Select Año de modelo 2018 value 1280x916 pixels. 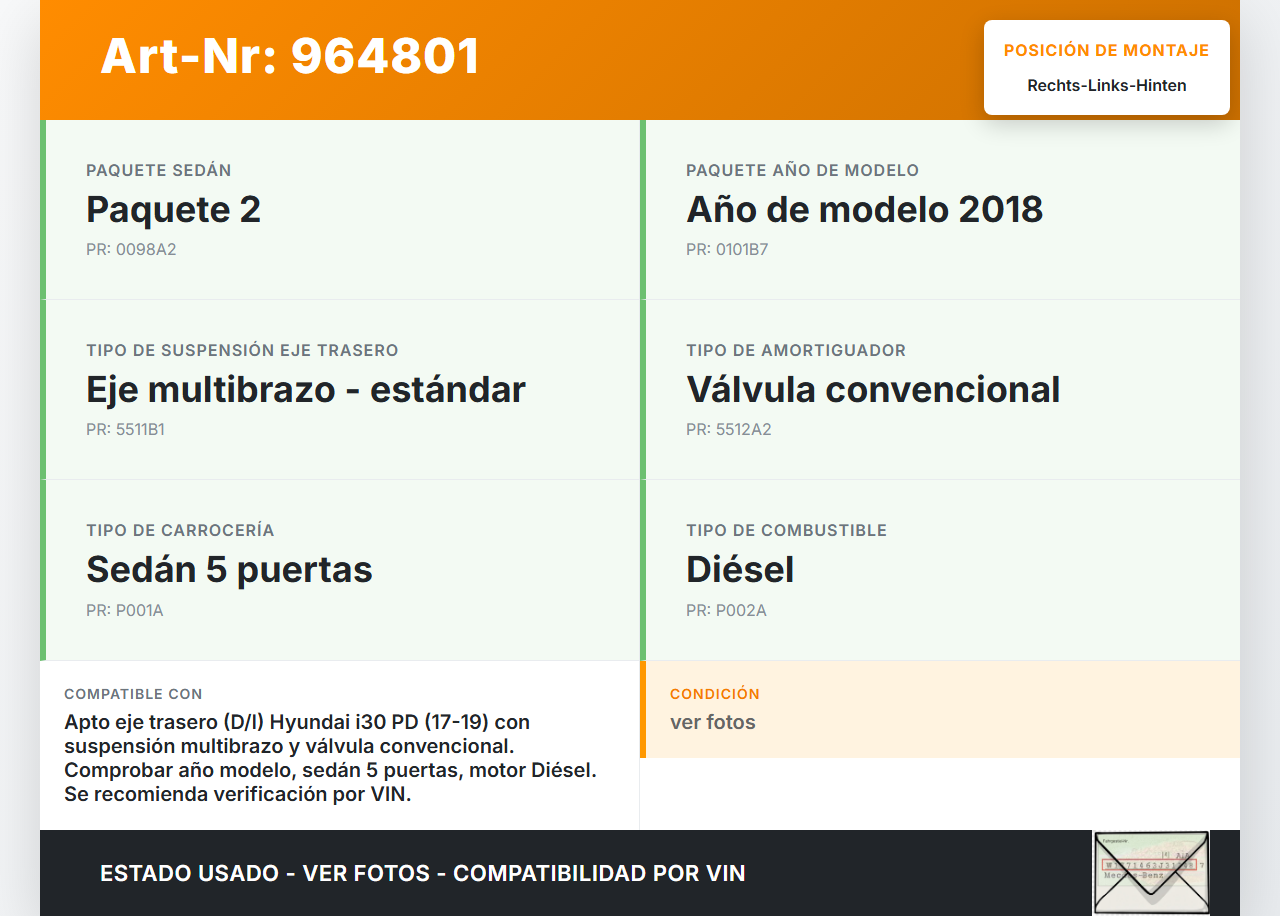point(864,209)
